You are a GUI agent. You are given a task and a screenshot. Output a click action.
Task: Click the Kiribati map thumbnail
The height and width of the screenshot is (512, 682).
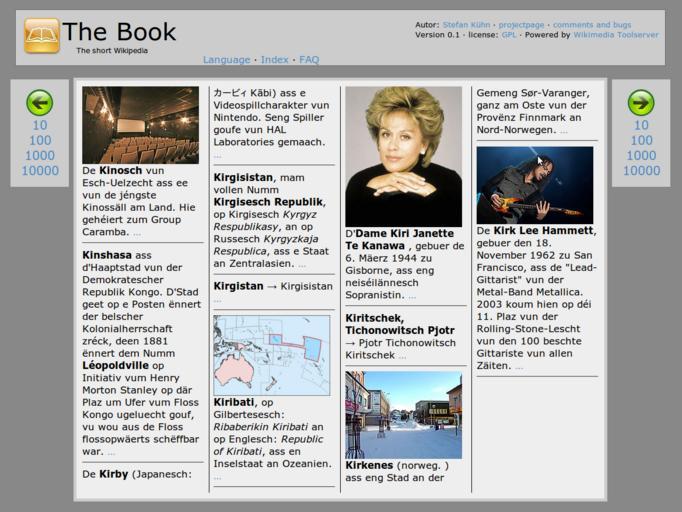point(271,355)
